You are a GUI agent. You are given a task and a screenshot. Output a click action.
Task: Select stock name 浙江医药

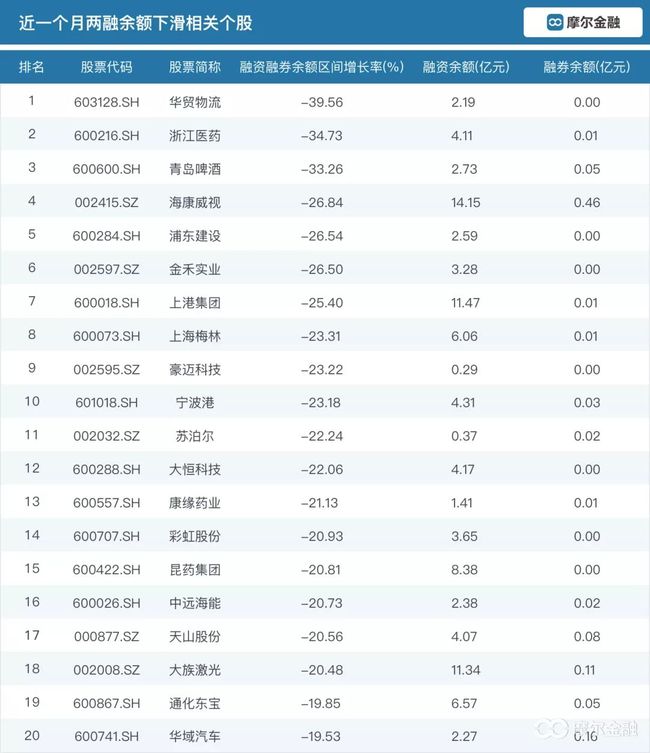pos(195,135)
